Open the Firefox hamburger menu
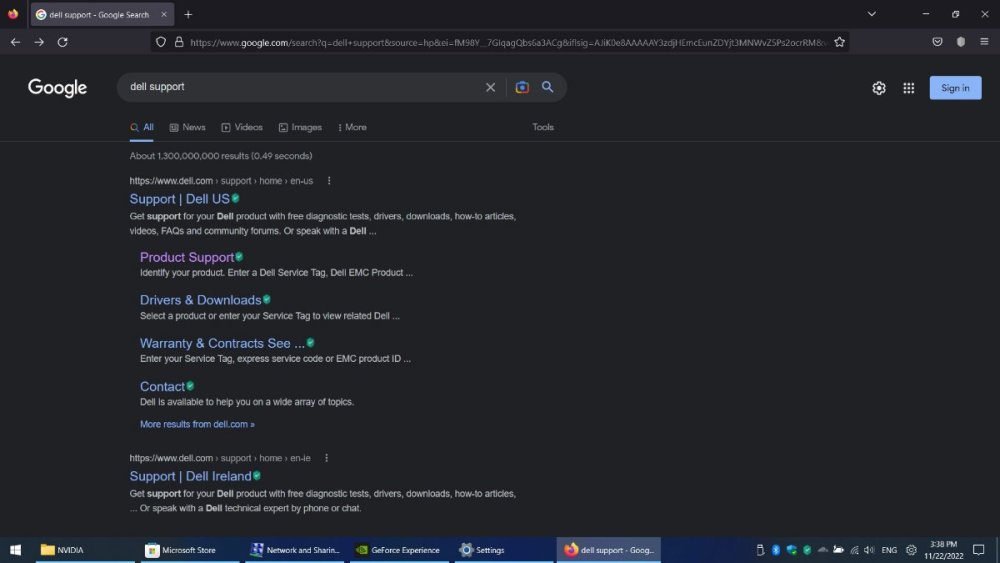 pyautogui.click(x=984, y=42)
